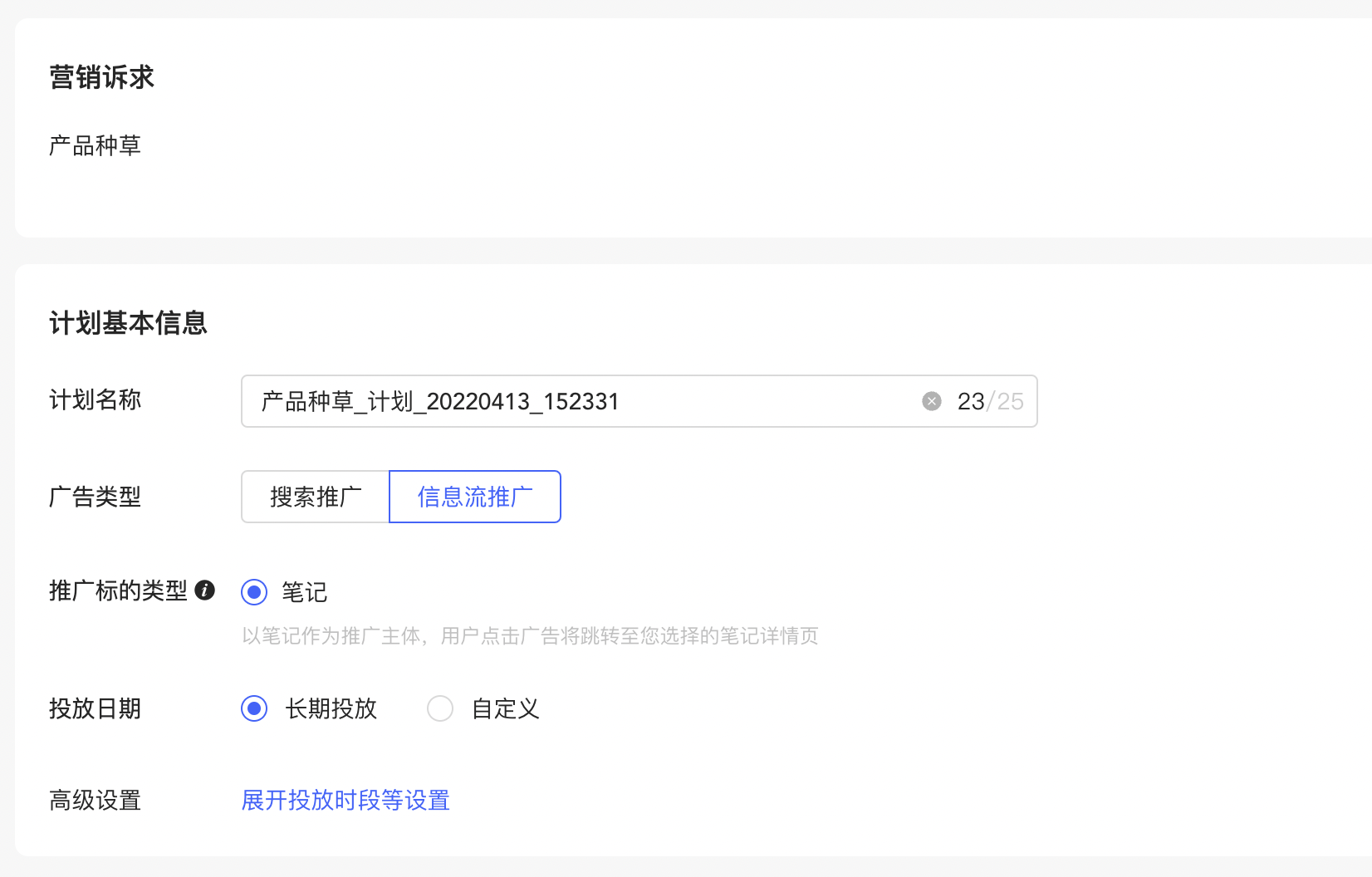Click the 营销诉求 section heading
Image resolution: width=1372 pixels, height=877 pixels.
tap(100, 76)
